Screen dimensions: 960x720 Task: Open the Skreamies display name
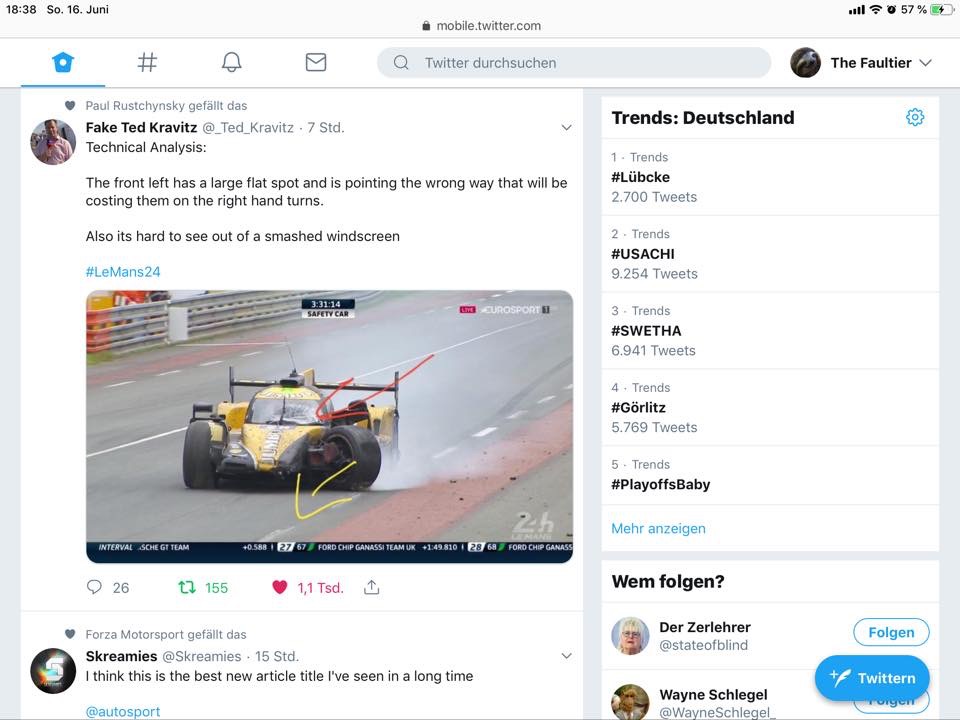(121, 656)
